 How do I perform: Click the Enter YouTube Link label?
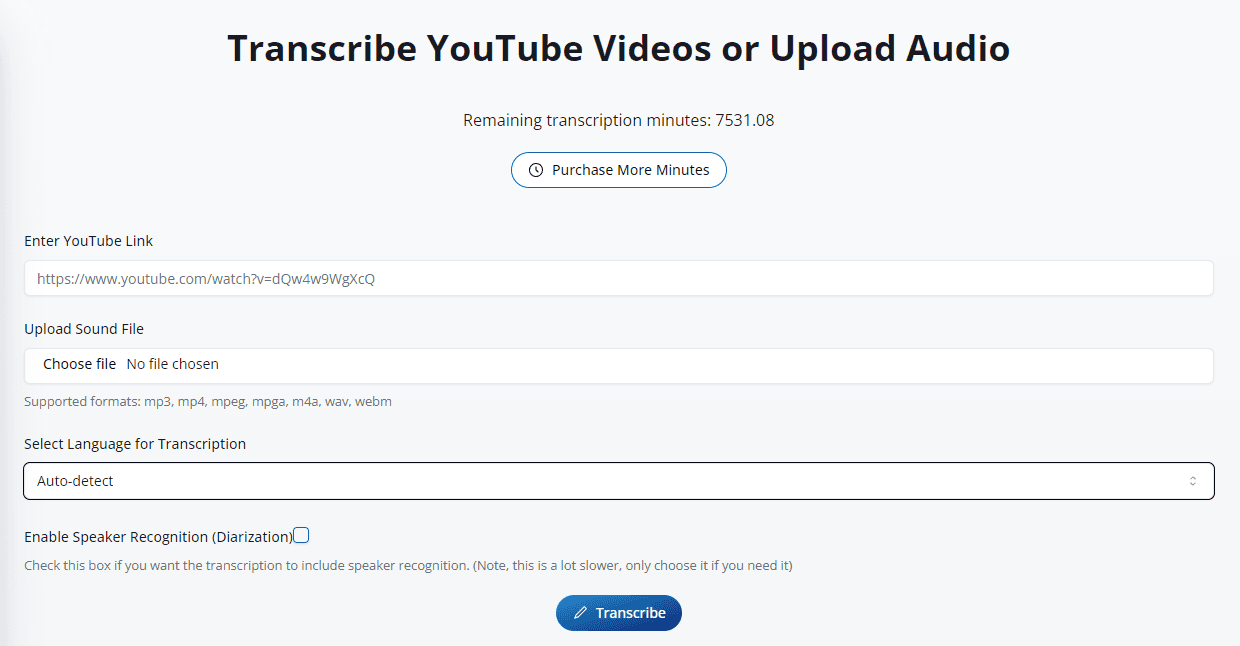coord(89,241)
